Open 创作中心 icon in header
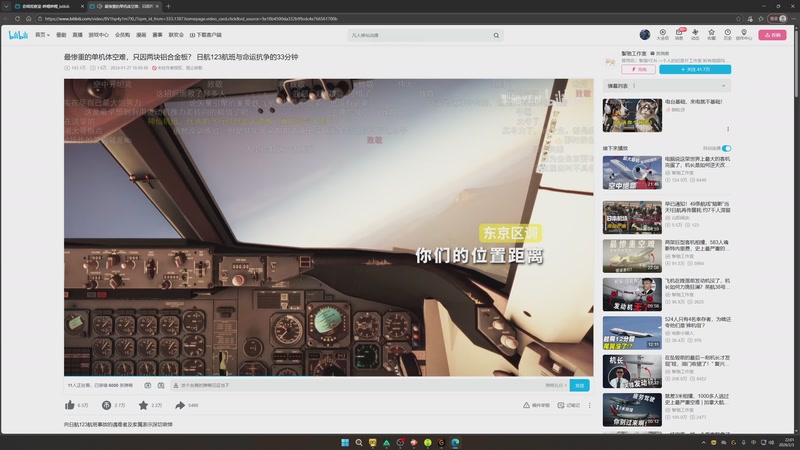800x450 pixels. click(x=744, y=34)
